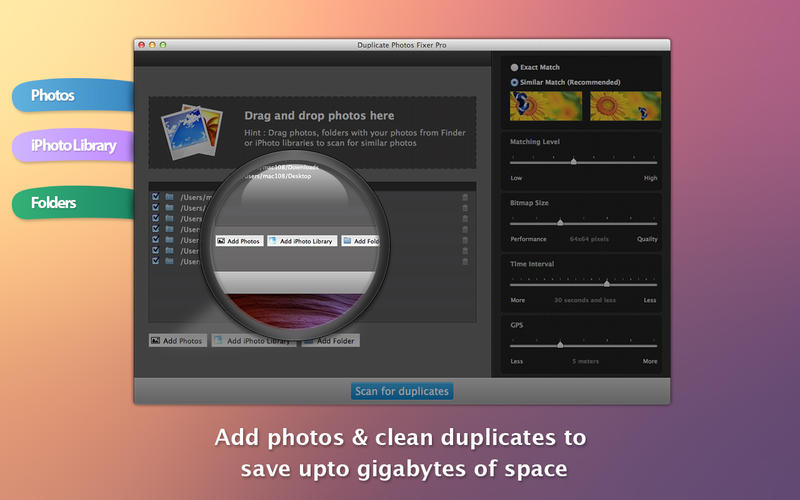Click sunflower preview with butterfly at left edge
This screenshot has height=500, width=800.
545,106
